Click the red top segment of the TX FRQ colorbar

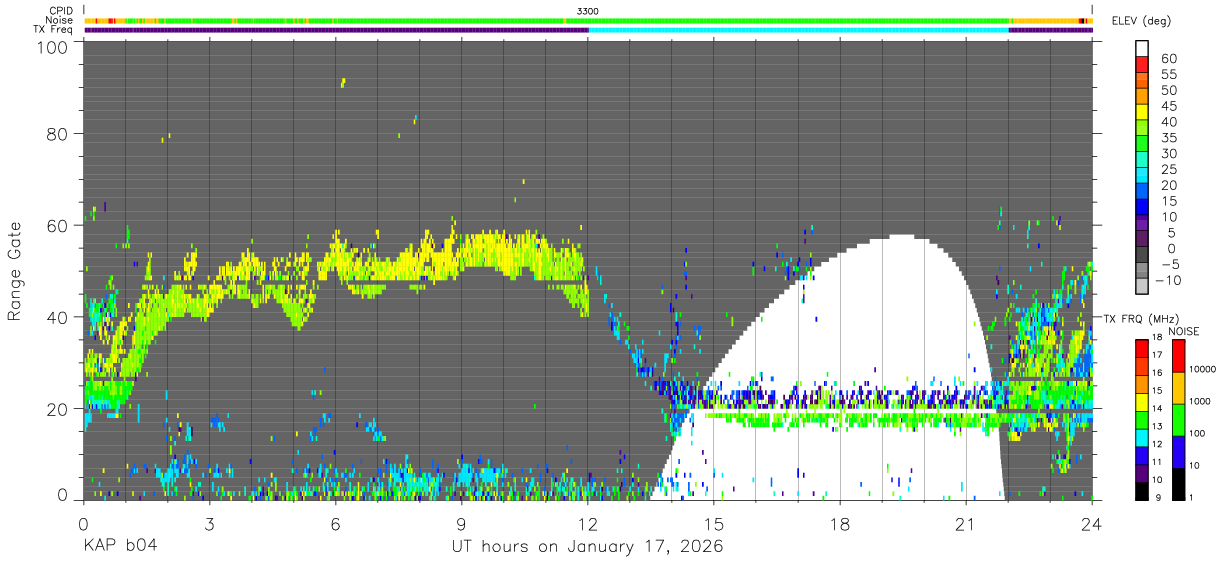click(1141, 347)
